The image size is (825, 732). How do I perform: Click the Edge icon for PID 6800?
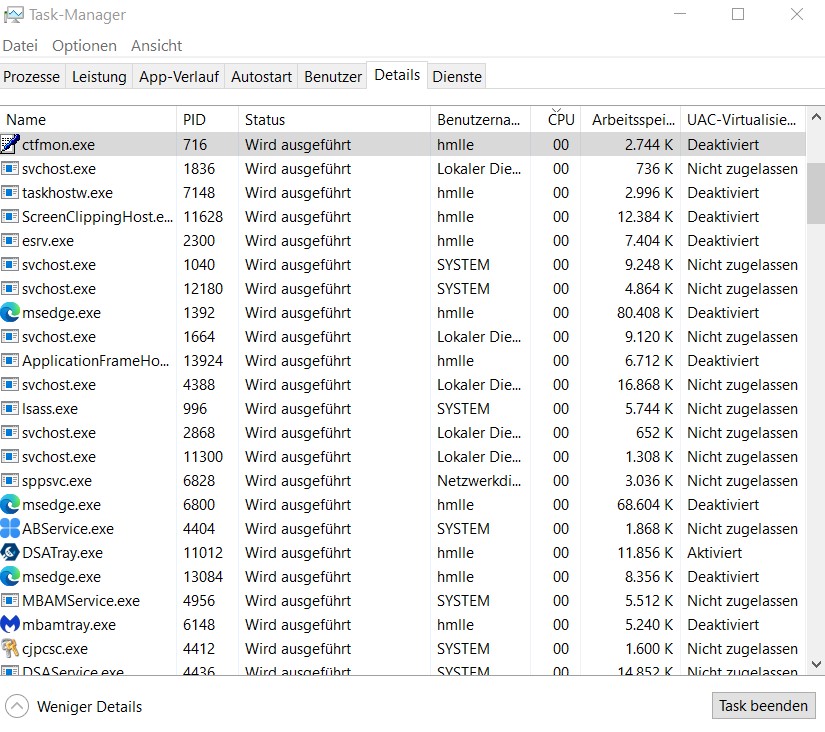click(x=10, y=505)
